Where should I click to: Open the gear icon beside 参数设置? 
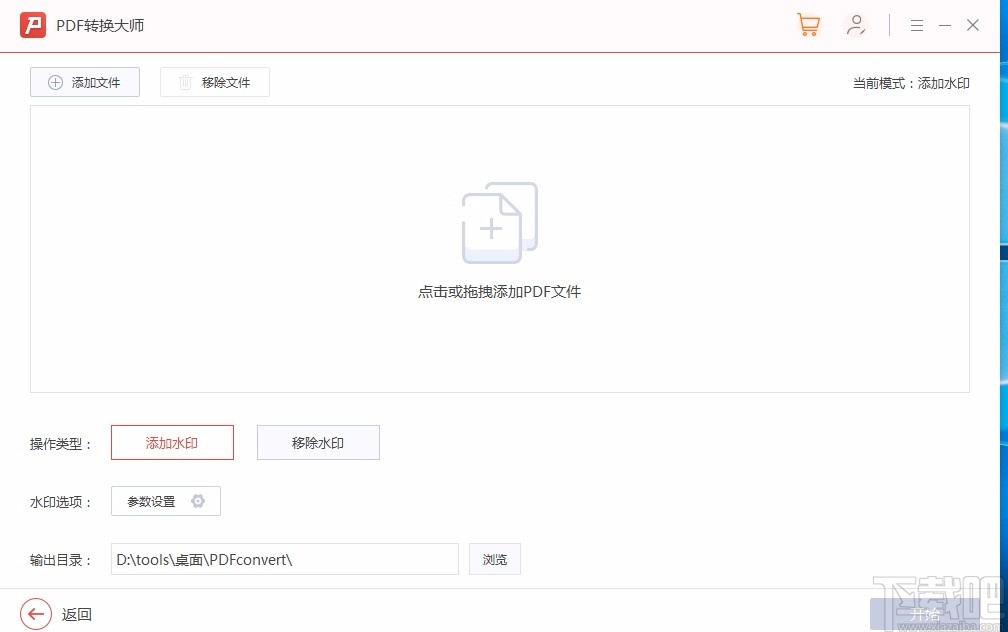[198, 501]
